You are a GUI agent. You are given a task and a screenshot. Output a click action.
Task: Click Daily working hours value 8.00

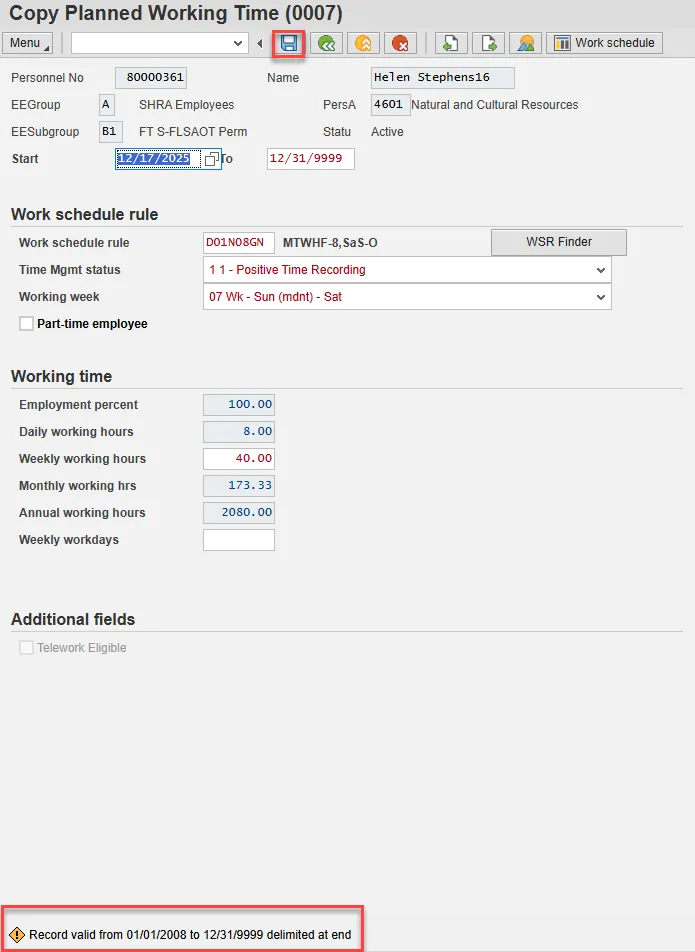point(239,432)
